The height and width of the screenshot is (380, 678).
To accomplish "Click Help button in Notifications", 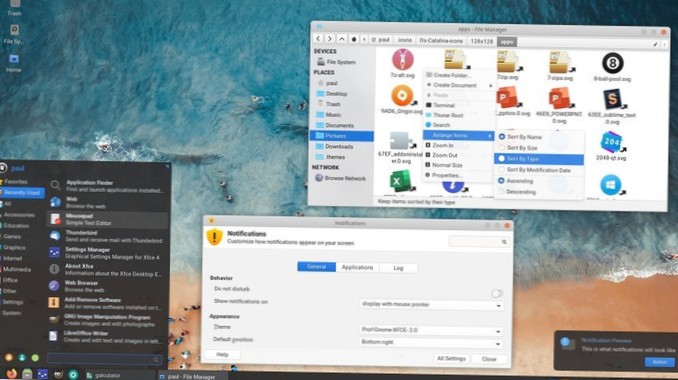I will (x=222, y=354).
